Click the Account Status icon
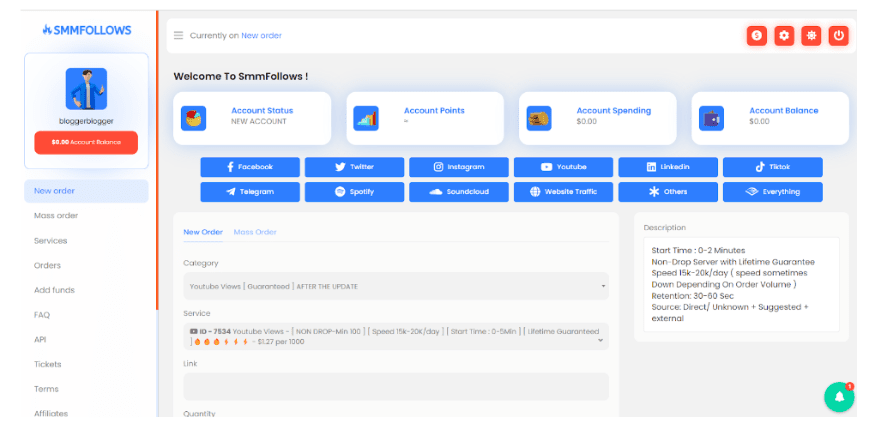 pos(193,118)
